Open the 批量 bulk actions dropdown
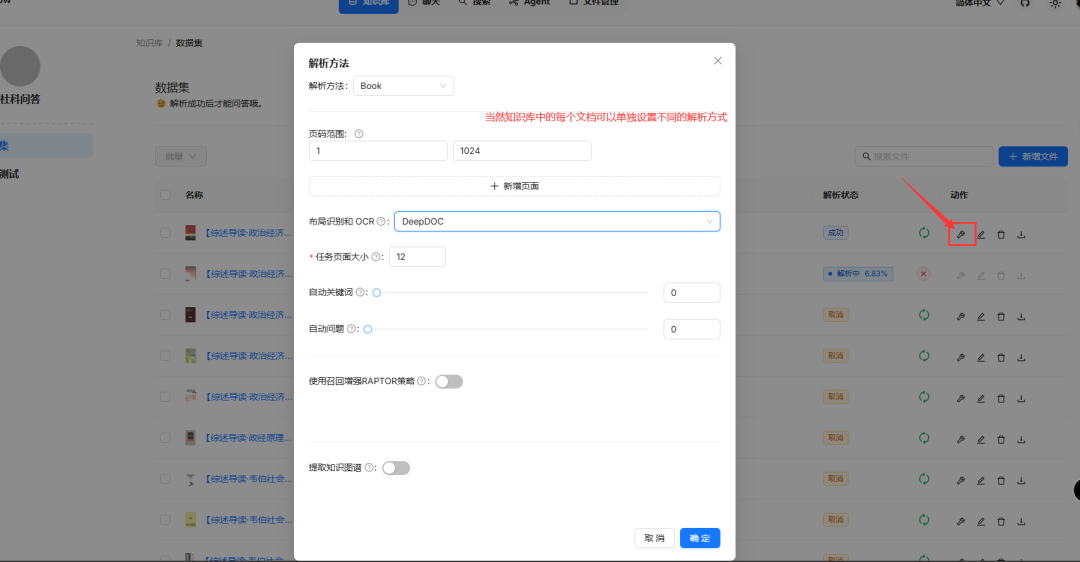Image resolution: width=1080 pixels, height=562 pixels. coord(181,157)
